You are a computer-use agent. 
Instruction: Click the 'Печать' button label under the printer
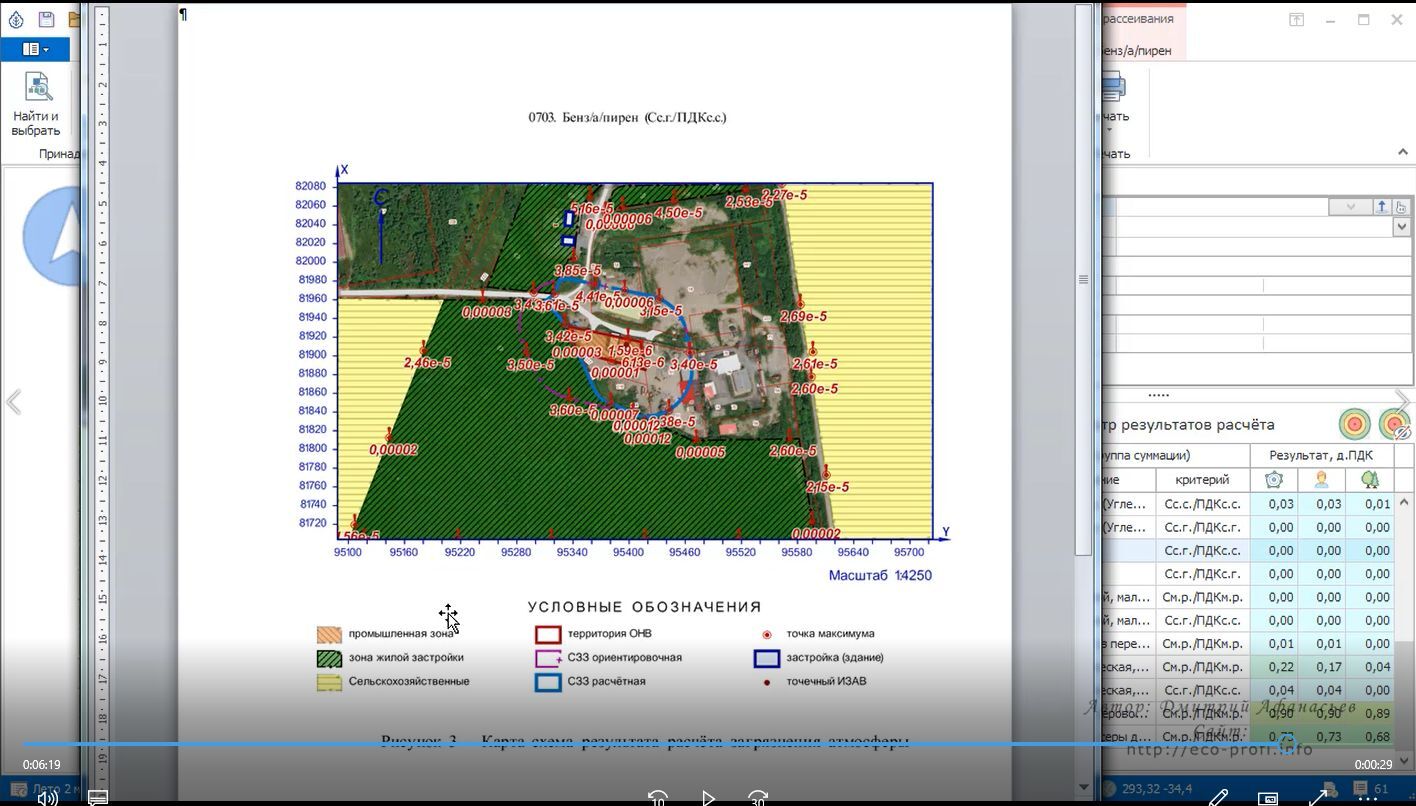click(x=1114, y=117)
